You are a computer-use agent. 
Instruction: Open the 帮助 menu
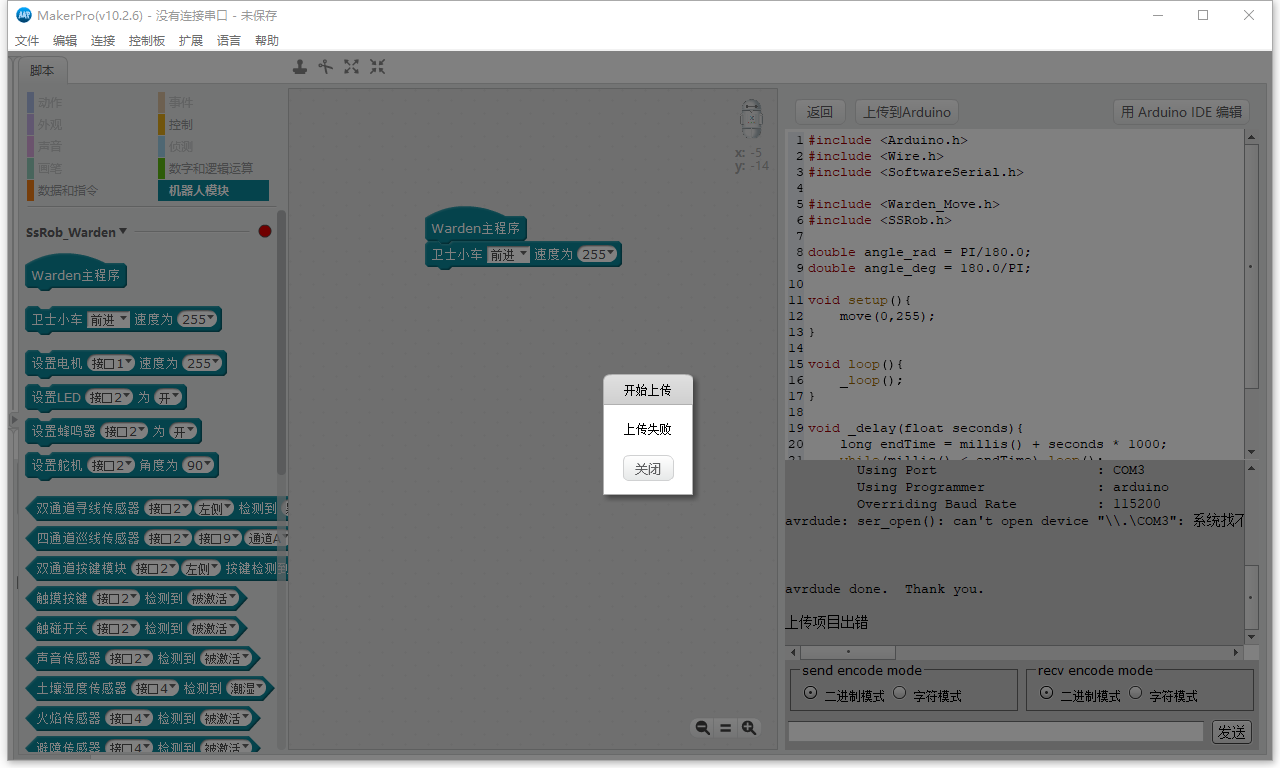point(264,40)
